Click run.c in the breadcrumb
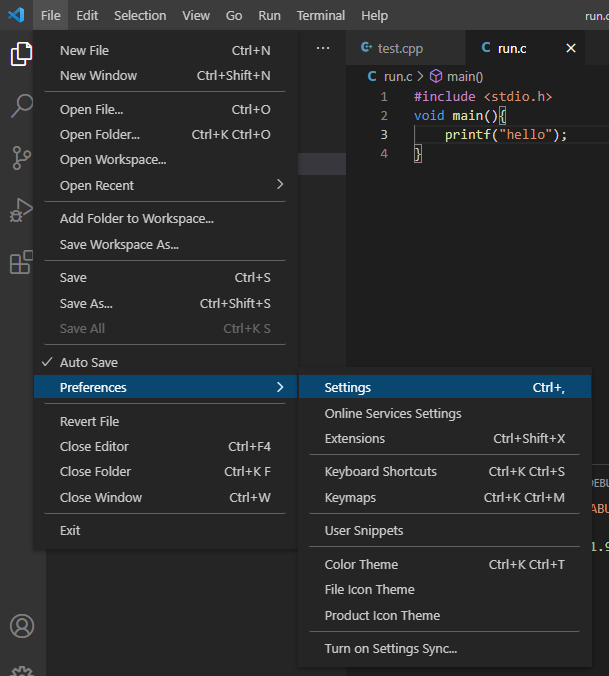This screenshot has height=676, width=609. (x=398, y=76)
